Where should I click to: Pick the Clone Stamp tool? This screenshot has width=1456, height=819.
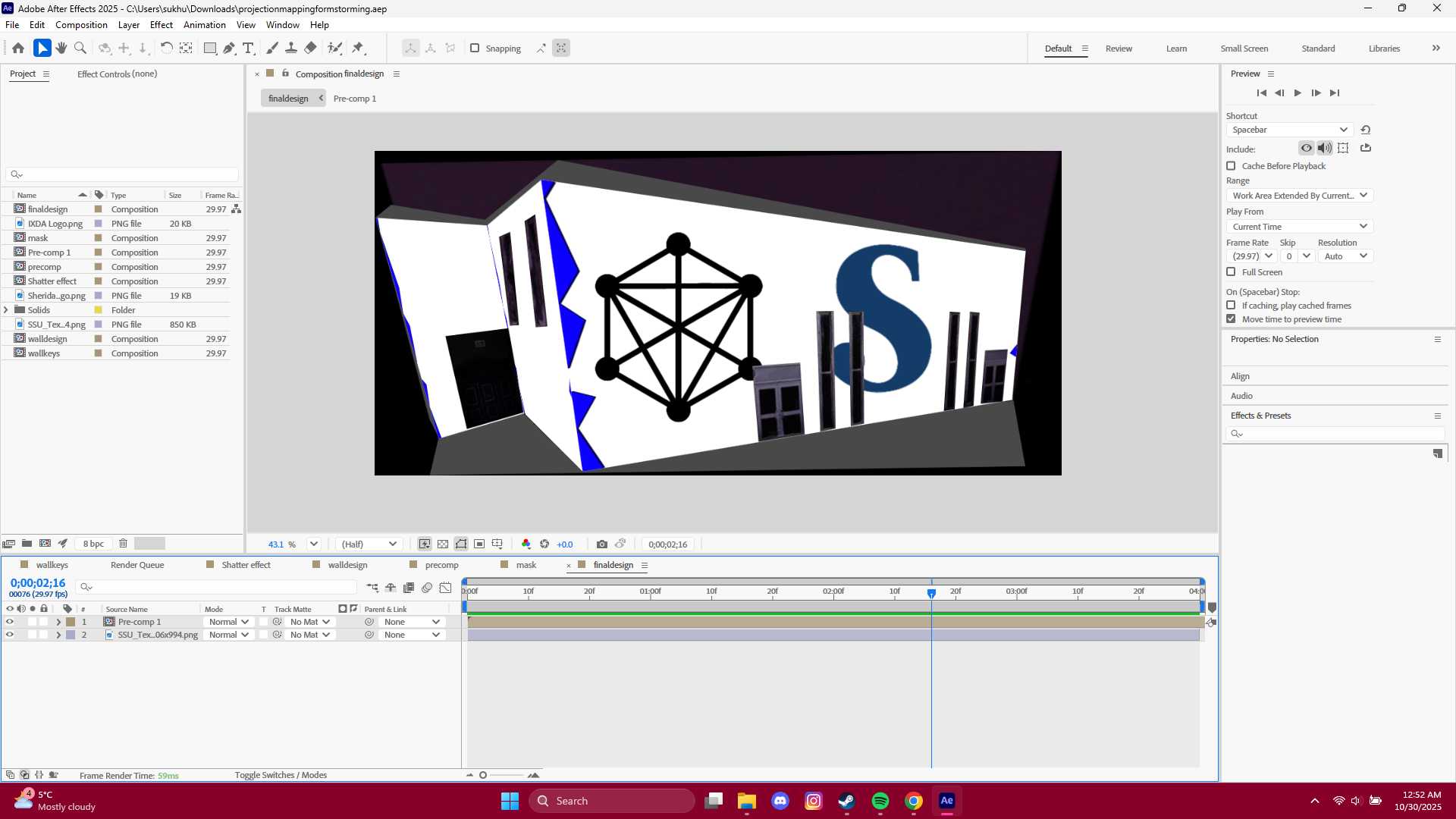pos(291,48)
